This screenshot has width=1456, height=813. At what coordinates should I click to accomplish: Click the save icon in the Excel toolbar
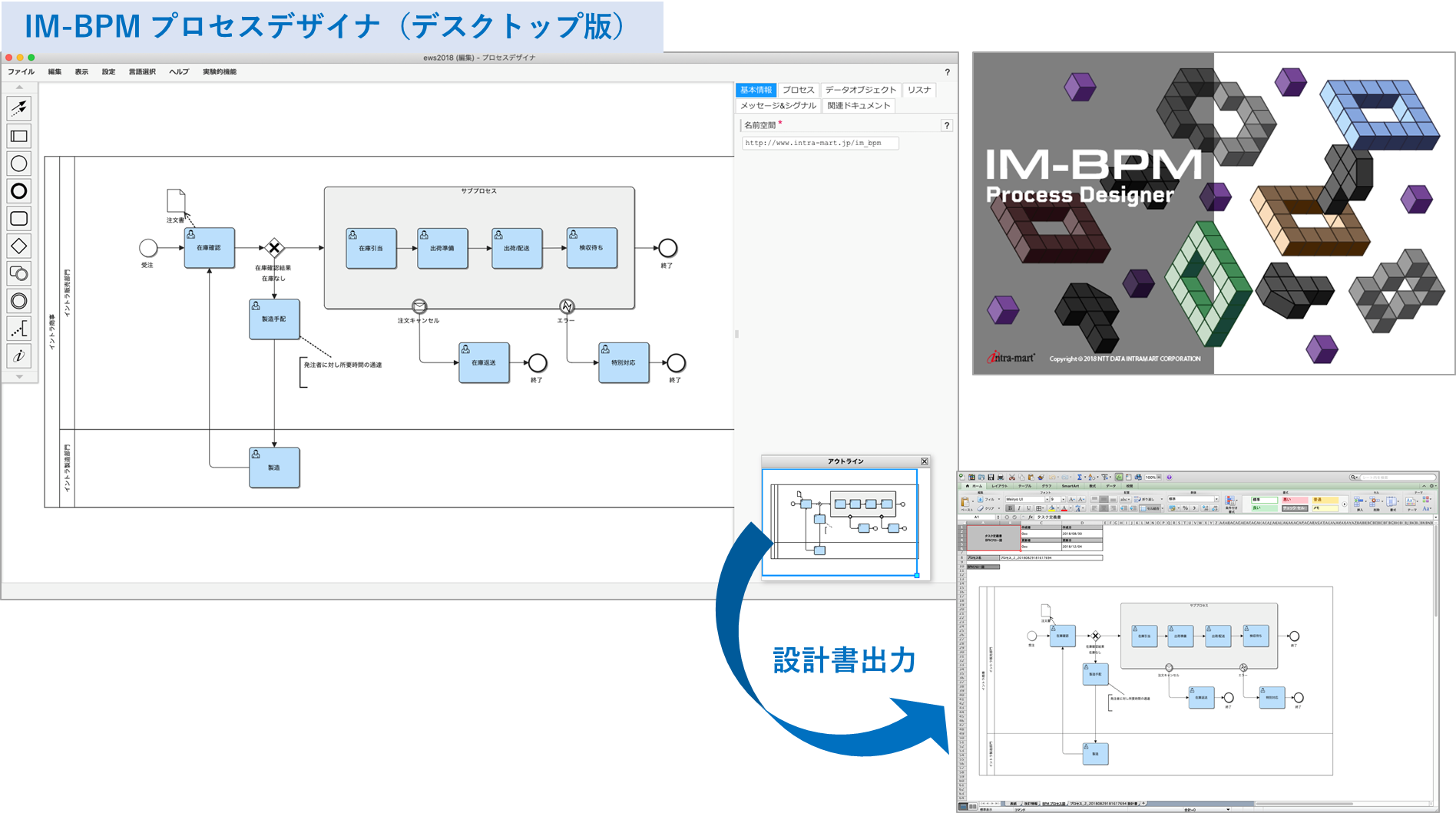pos(991,478)
